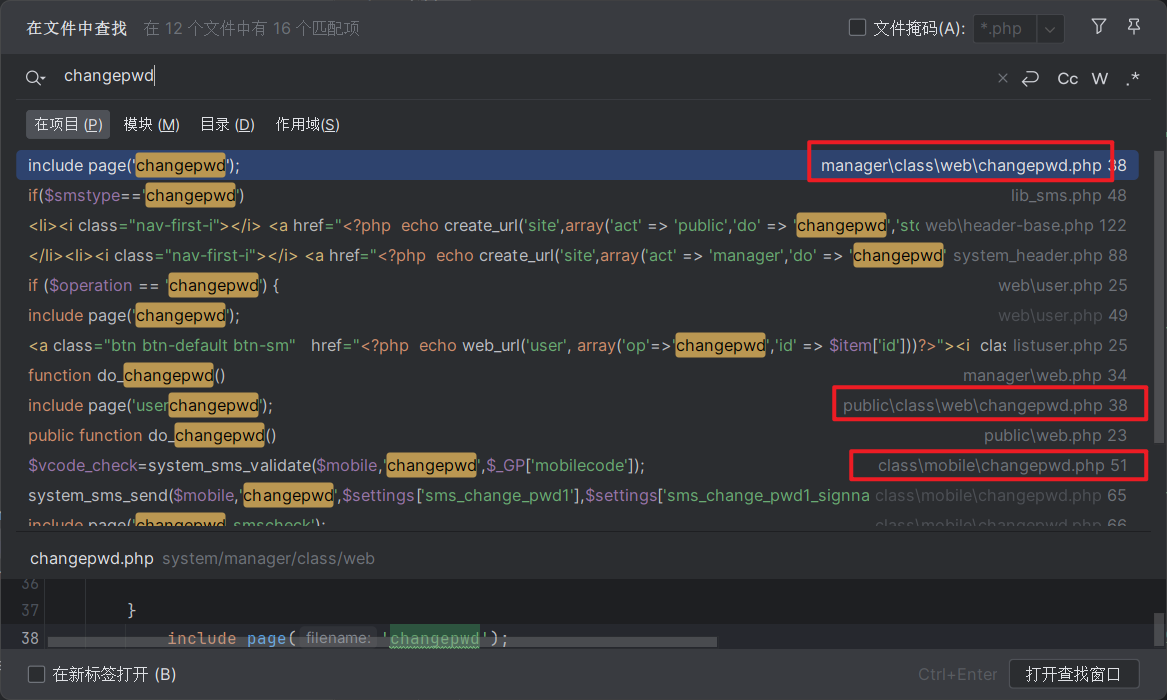
Task: Select result manager\class\web\changepwd.php 38
Action: pyautogui.click(x=578, y=165)
